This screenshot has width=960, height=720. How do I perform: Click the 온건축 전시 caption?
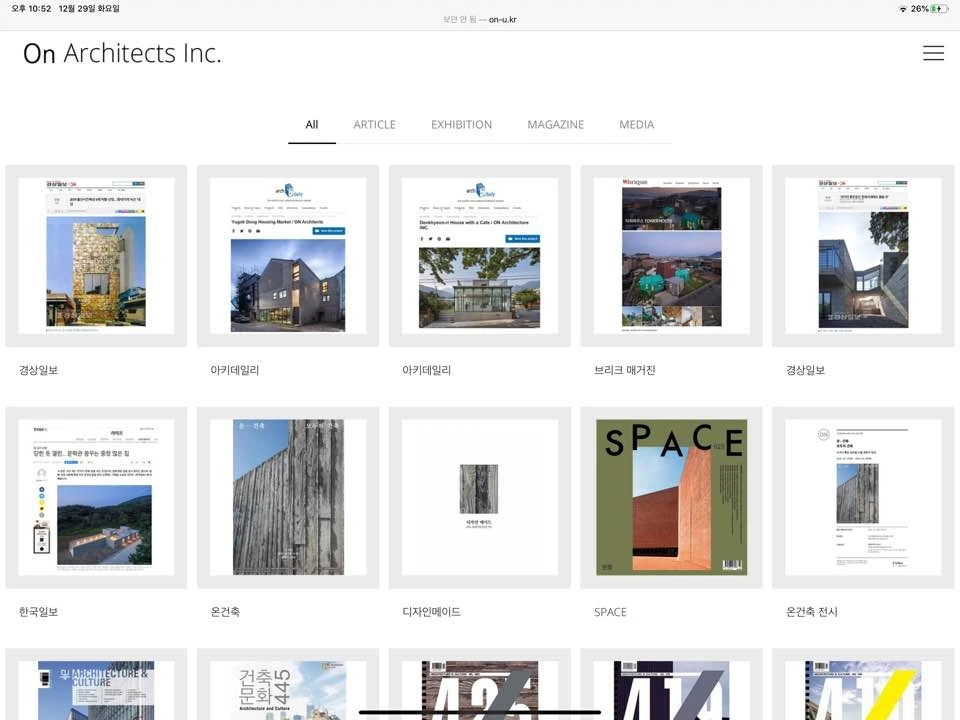pos(811,612)
